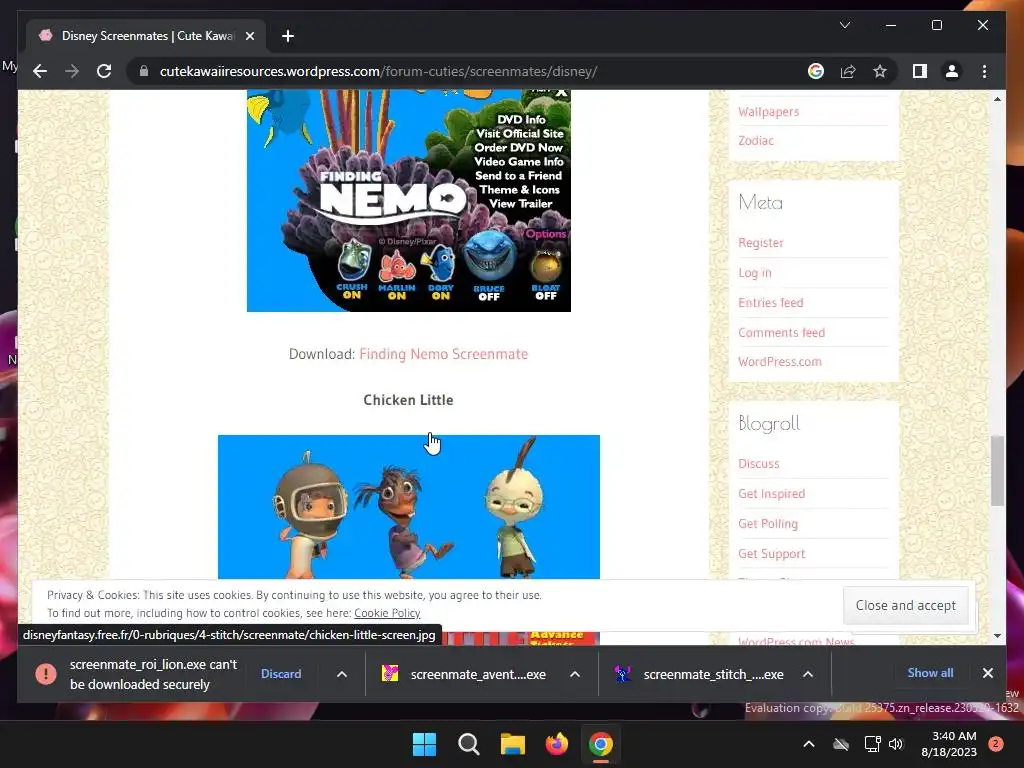The image size is (1024, 768).
Task: Click the scrollbar up arrow
Action: (997, 99)
